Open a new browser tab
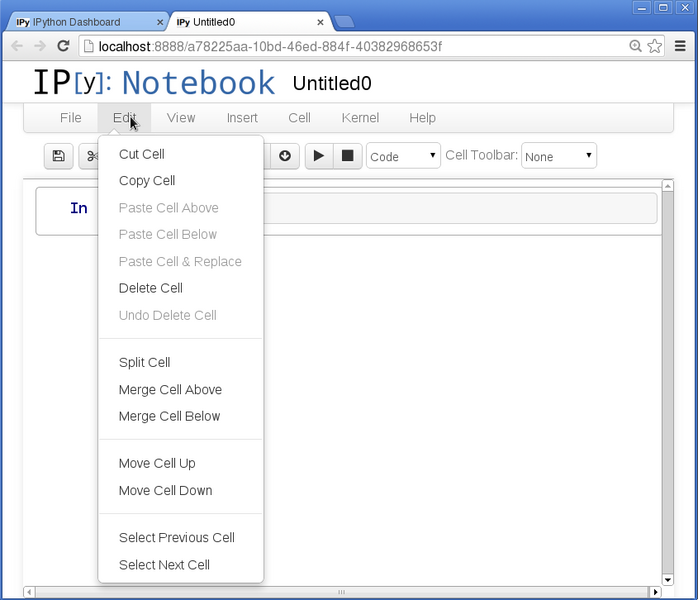This screenshot has height=600, width=698. pyautogui.click(x=344, y=21)
